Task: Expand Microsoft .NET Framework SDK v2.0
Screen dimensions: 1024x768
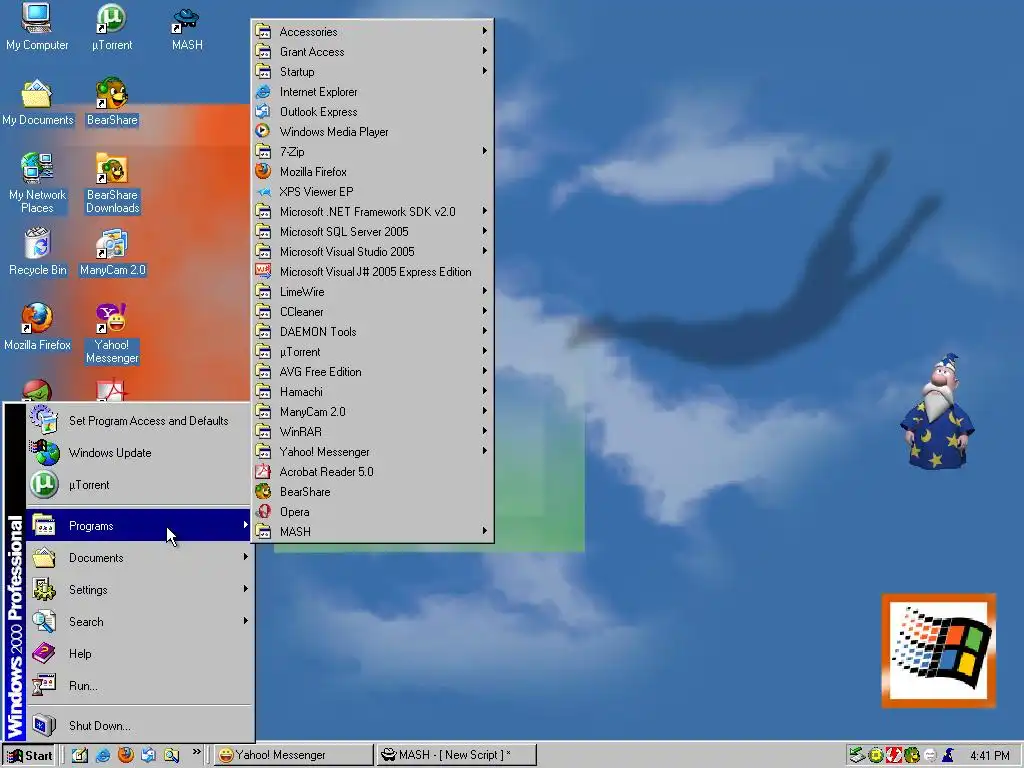Action: [x=372, y=212]
